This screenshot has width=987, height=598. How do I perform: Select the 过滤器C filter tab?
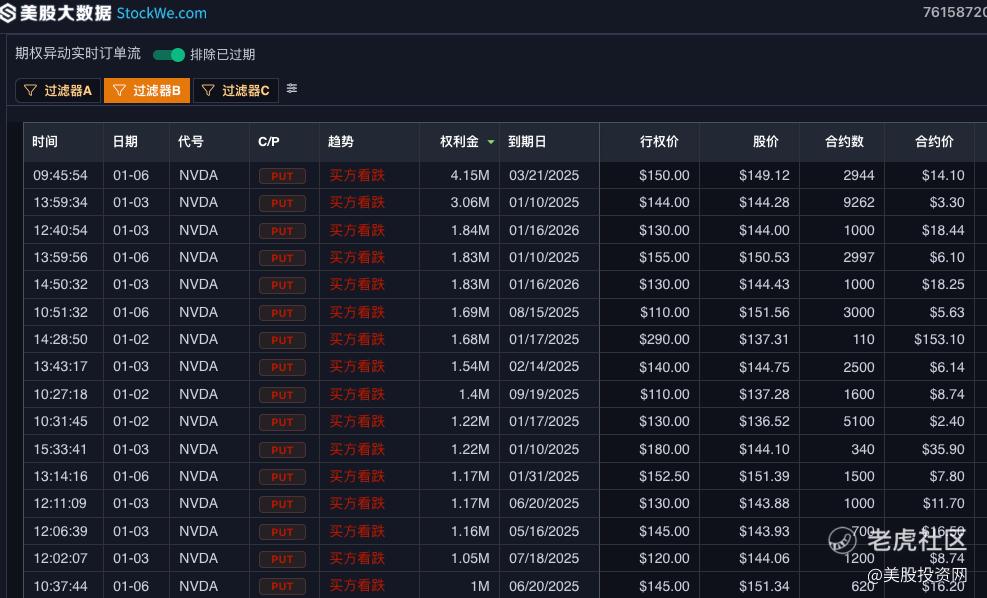pyautogui.click(x=236, y=91)
